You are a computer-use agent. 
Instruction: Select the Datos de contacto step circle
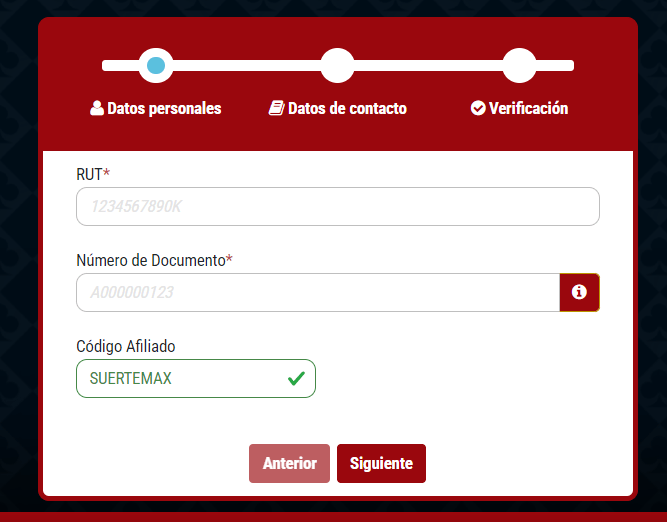(337, 66)
